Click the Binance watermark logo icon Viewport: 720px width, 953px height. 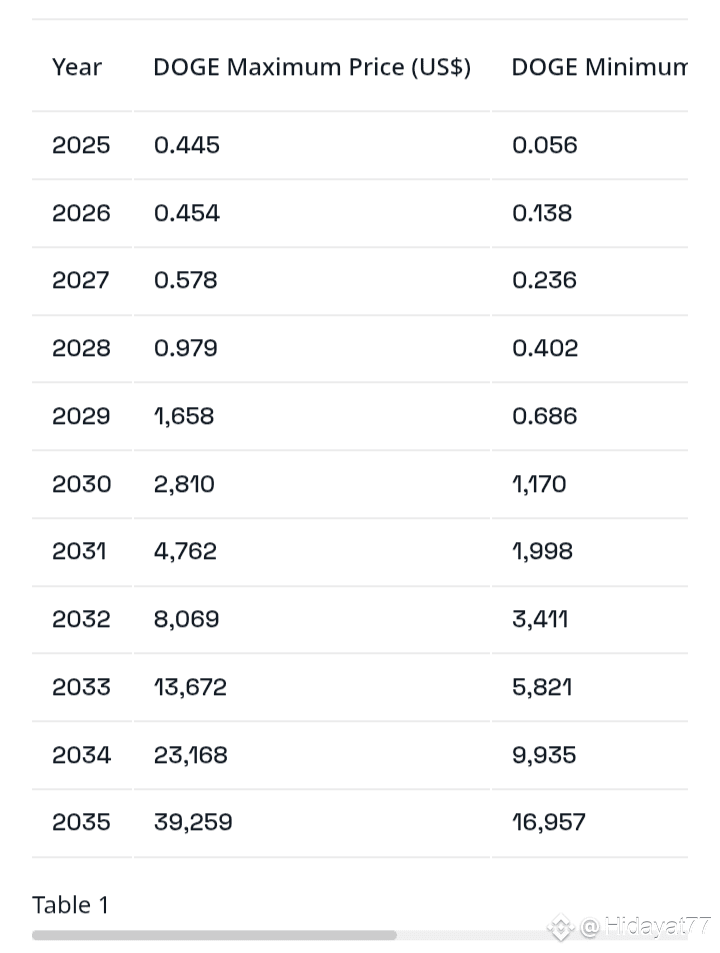pyautogui.click(x=560, y=927)
